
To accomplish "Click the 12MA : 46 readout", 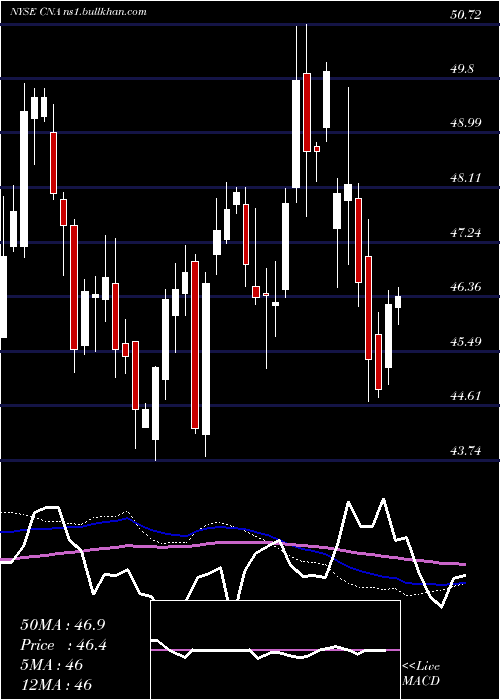I will click(x=56, y=685).
